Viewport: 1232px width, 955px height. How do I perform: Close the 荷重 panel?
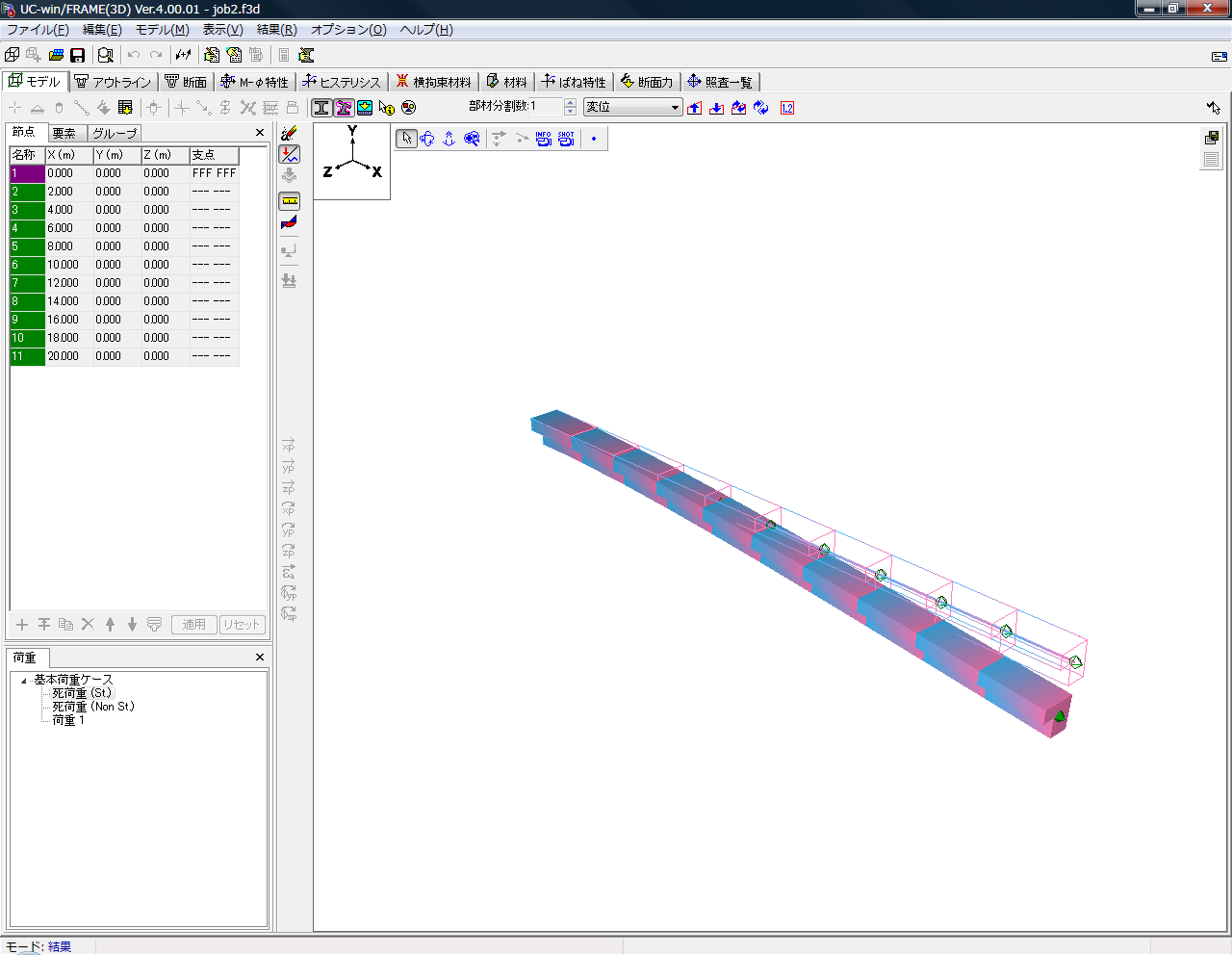260,658
